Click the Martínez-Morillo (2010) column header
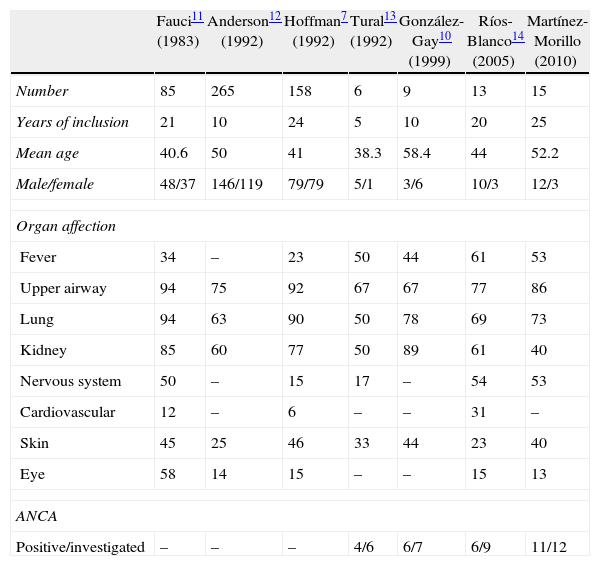Screen dimensions: 600x566 [555, 40]
